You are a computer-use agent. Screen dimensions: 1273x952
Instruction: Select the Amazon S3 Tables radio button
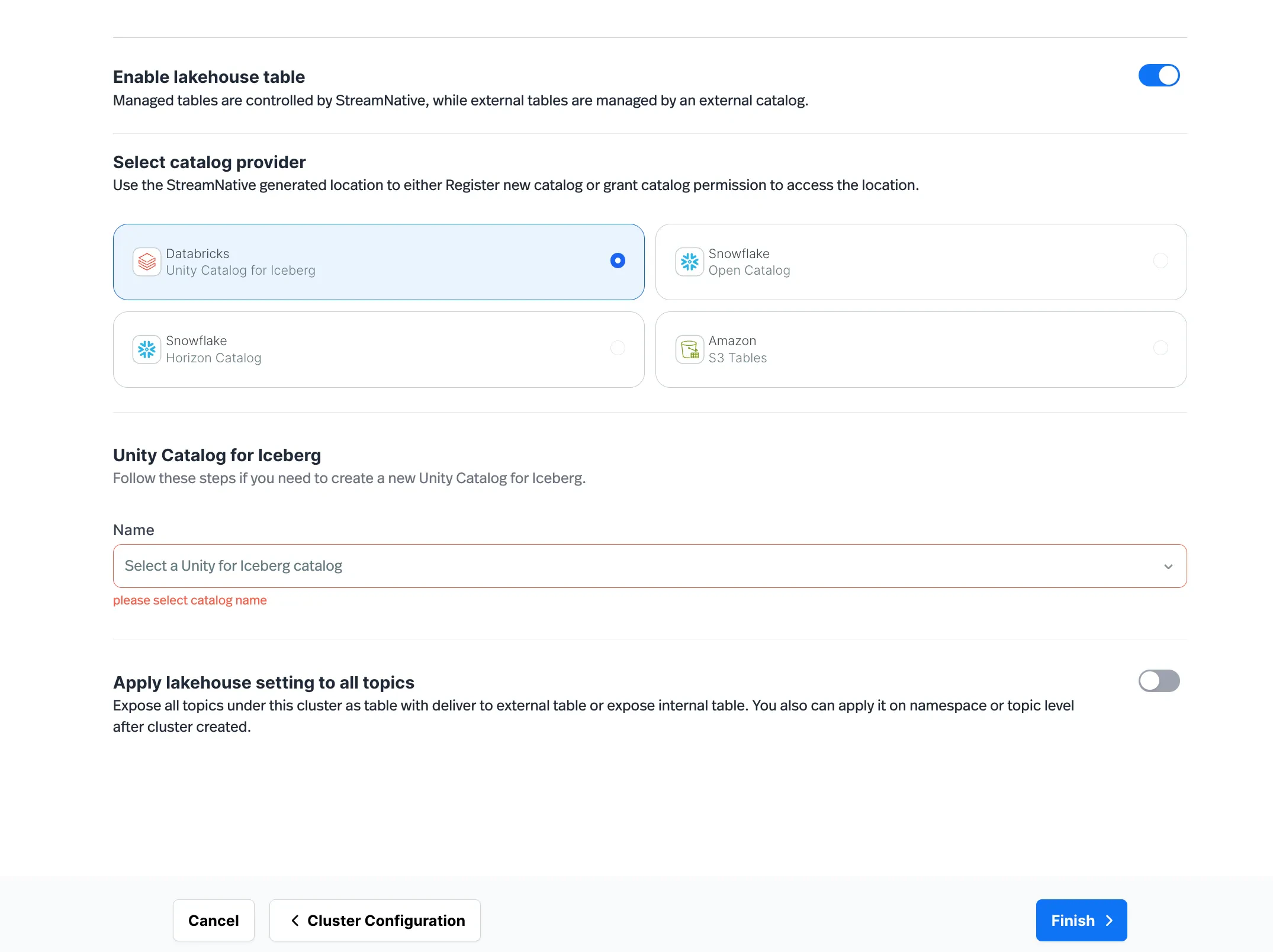(x=1161, y=348)
